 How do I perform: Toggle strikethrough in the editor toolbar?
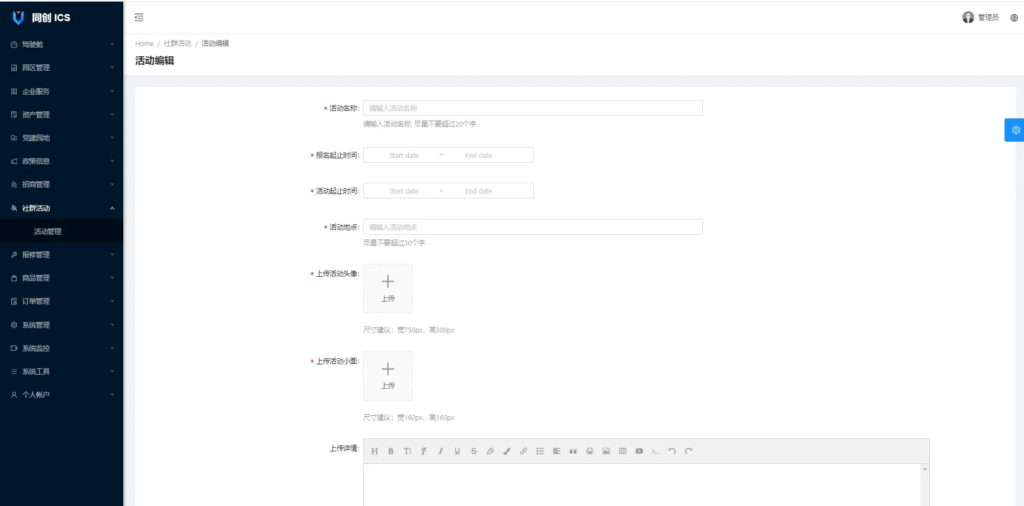coord(473,451)
